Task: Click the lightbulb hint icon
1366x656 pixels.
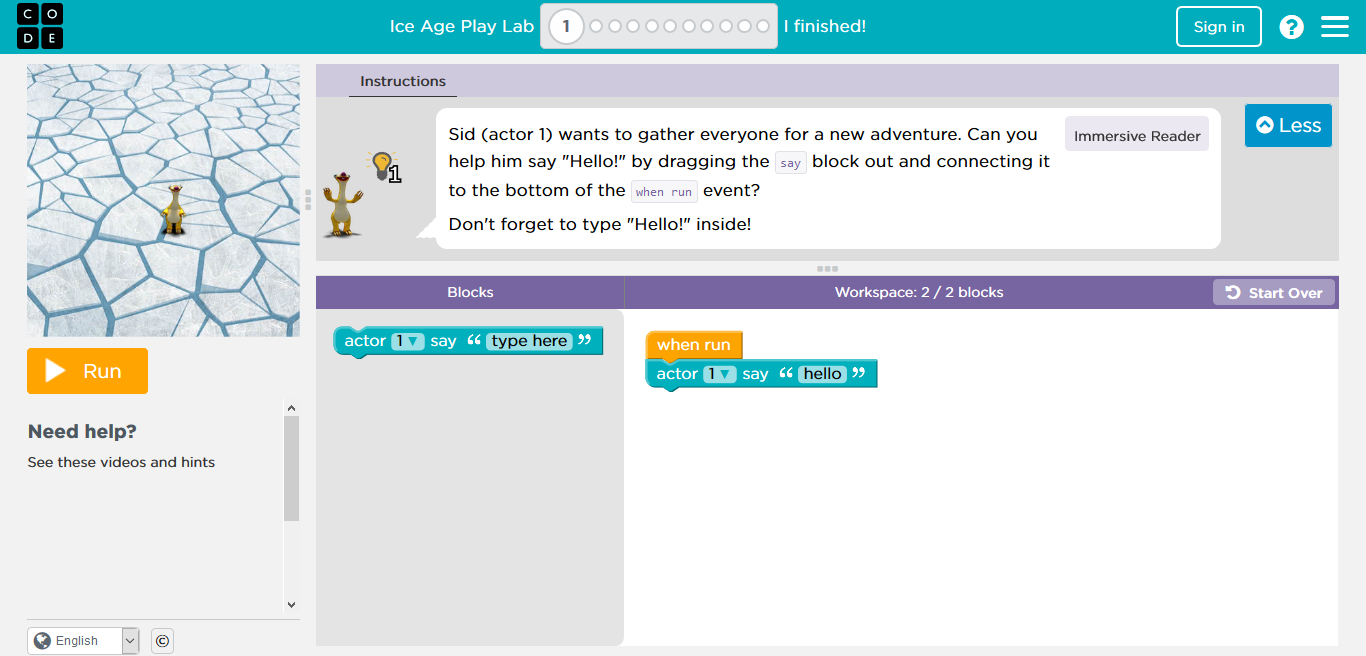Action: pos(384,166)
